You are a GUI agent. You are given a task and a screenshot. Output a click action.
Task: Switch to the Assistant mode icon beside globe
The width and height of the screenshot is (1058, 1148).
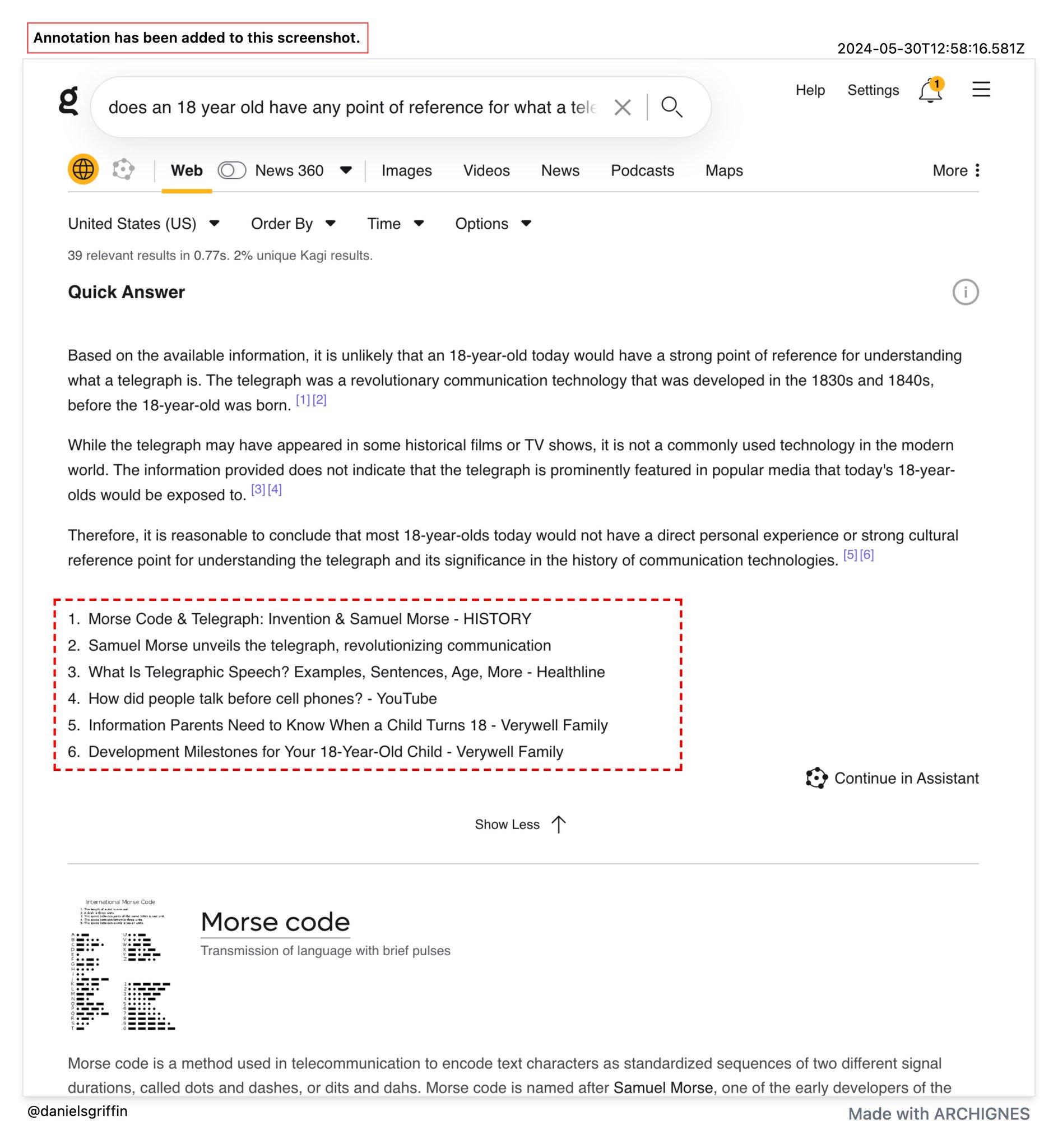[123, 169]
